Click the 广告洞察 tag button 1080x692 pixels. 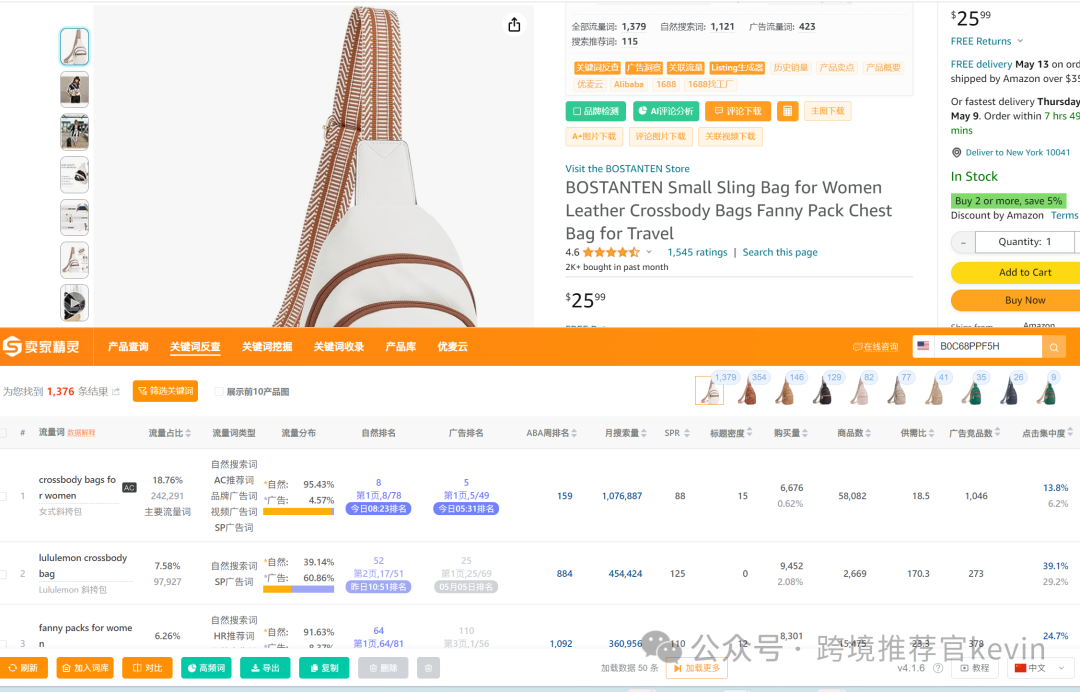pyautogui.click(x=644, y=67)
